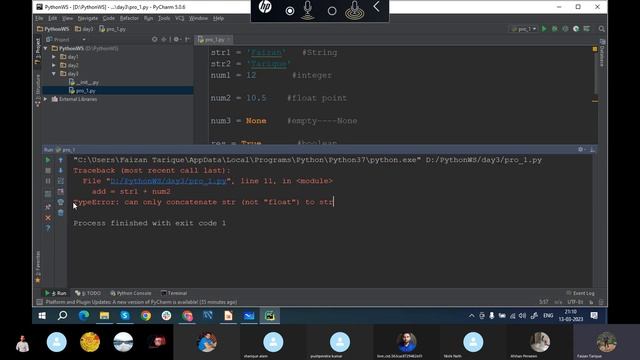
Task: Expand the day1 folder
Action: tap(54, 57)
